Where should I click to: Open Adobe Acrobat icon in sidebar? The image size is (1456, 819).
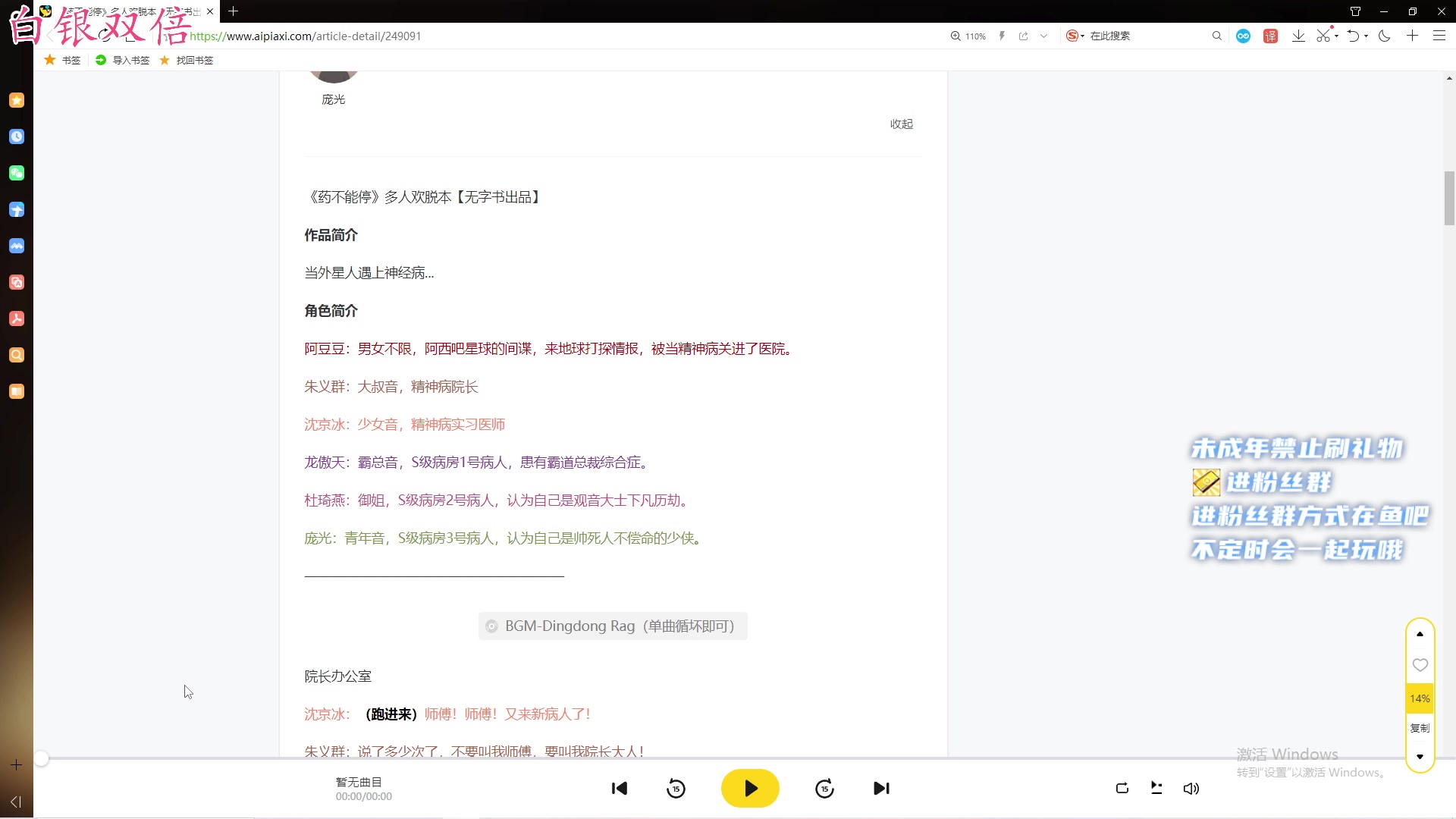tap(17, 318)
